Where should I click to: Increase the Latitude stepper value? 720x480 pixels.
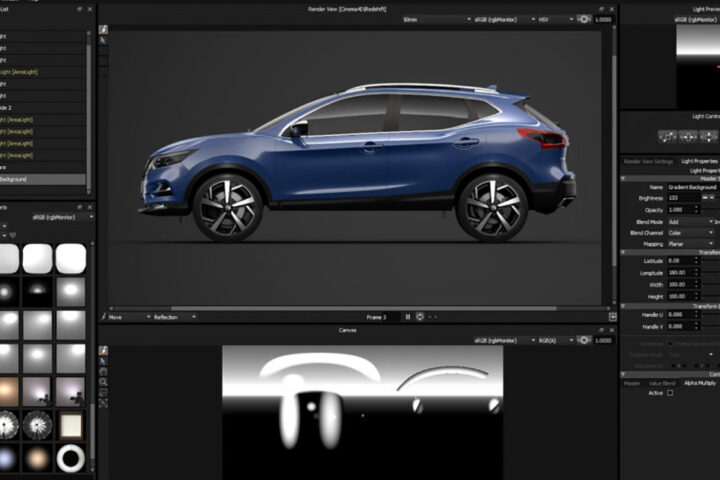point(696,259)
